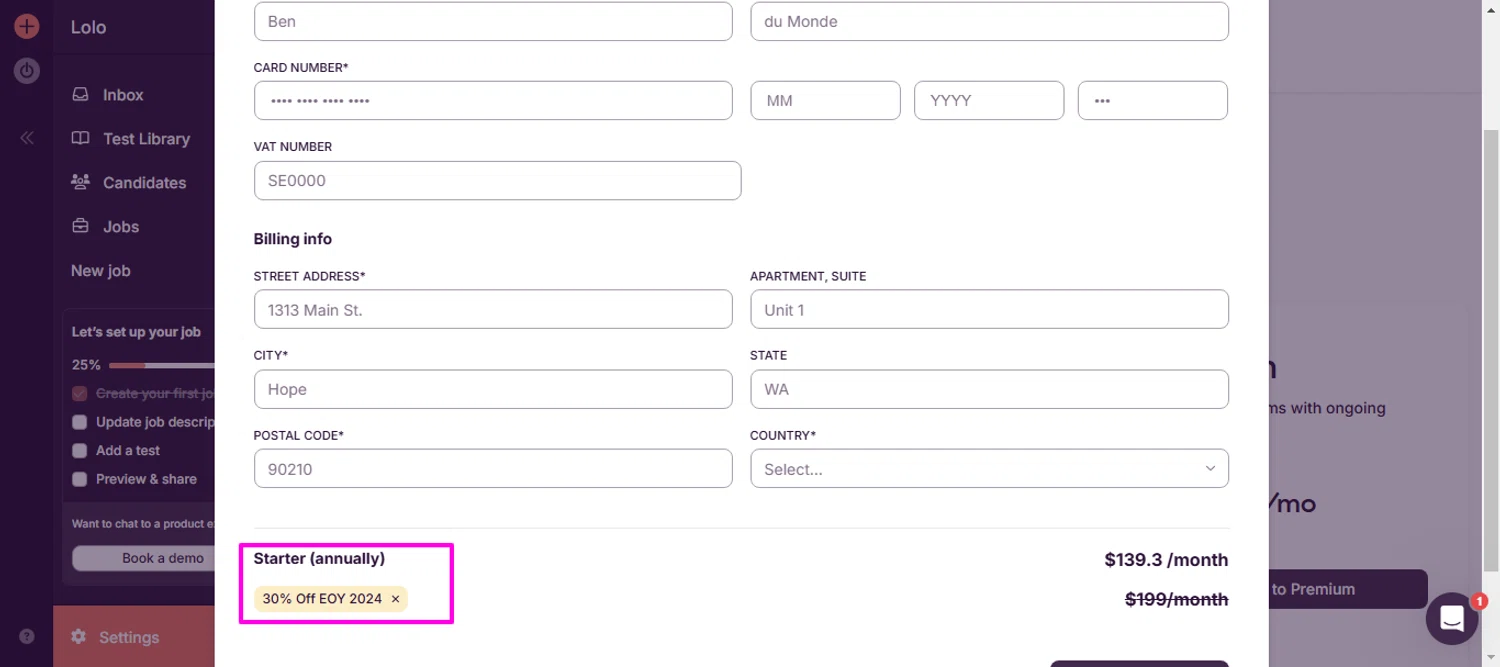Open the chat messenger bubble

(1452, 619)
